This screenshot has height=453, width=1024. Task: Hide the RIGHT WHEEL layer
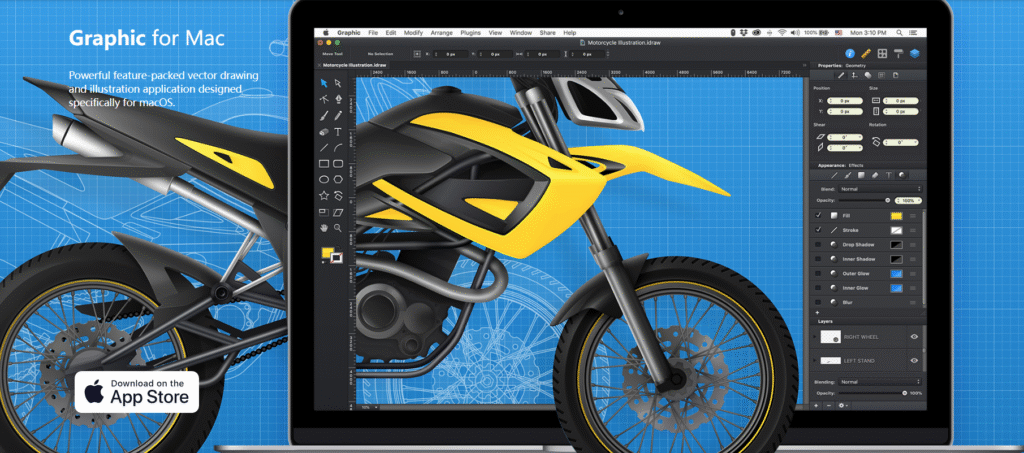pos(914,337)
